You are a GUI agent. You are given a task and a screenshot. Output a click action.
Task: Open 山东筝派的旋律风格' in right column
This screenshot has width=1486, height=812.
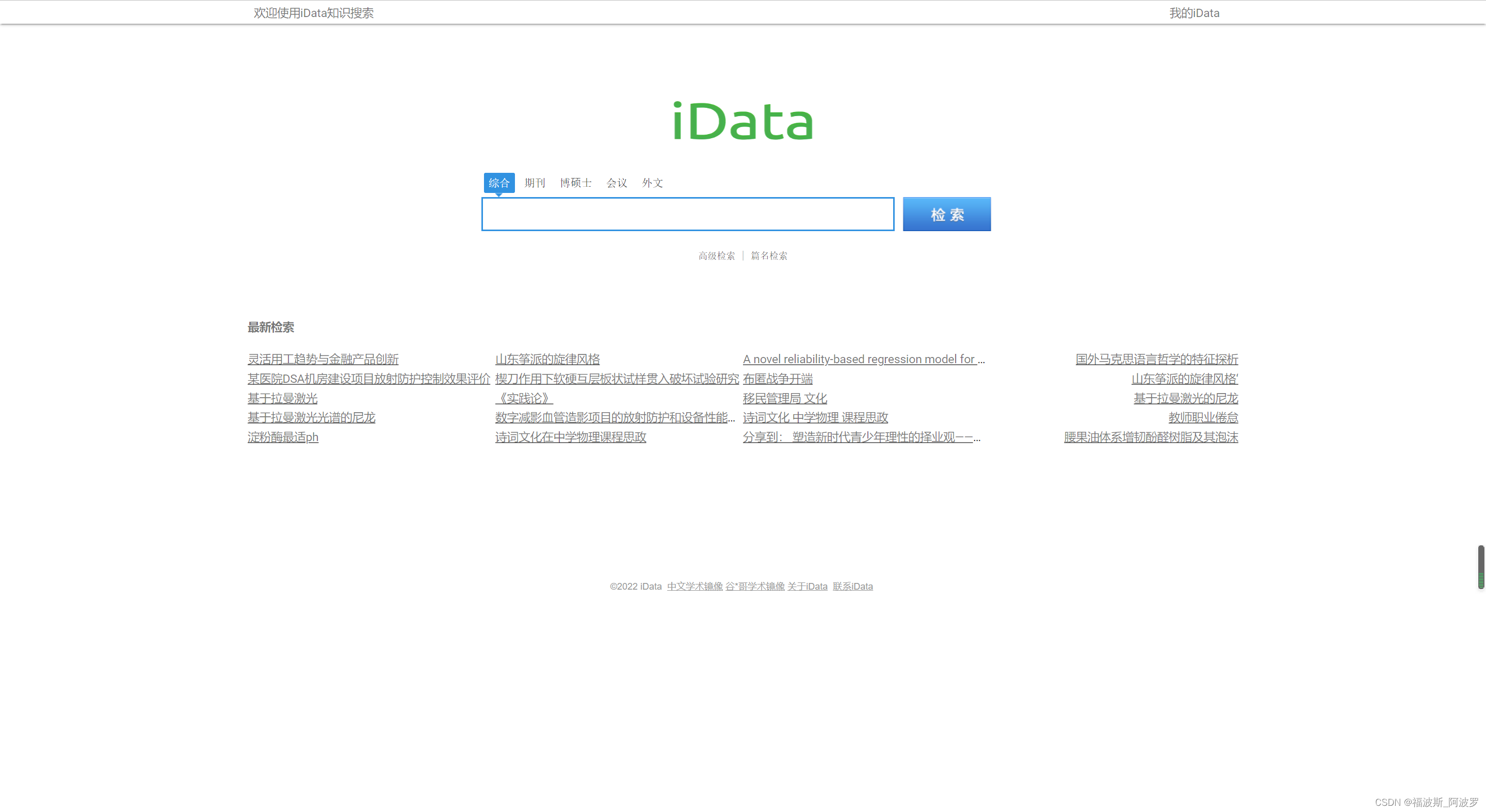click(1185, 378)
